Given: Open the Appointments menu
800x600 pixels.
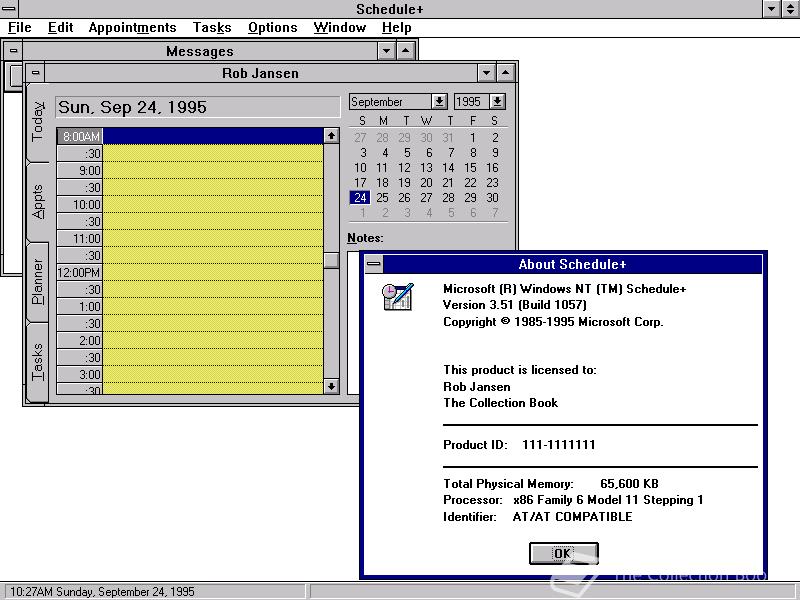Looking at the screenshot, I should click(x=132, y=28).
